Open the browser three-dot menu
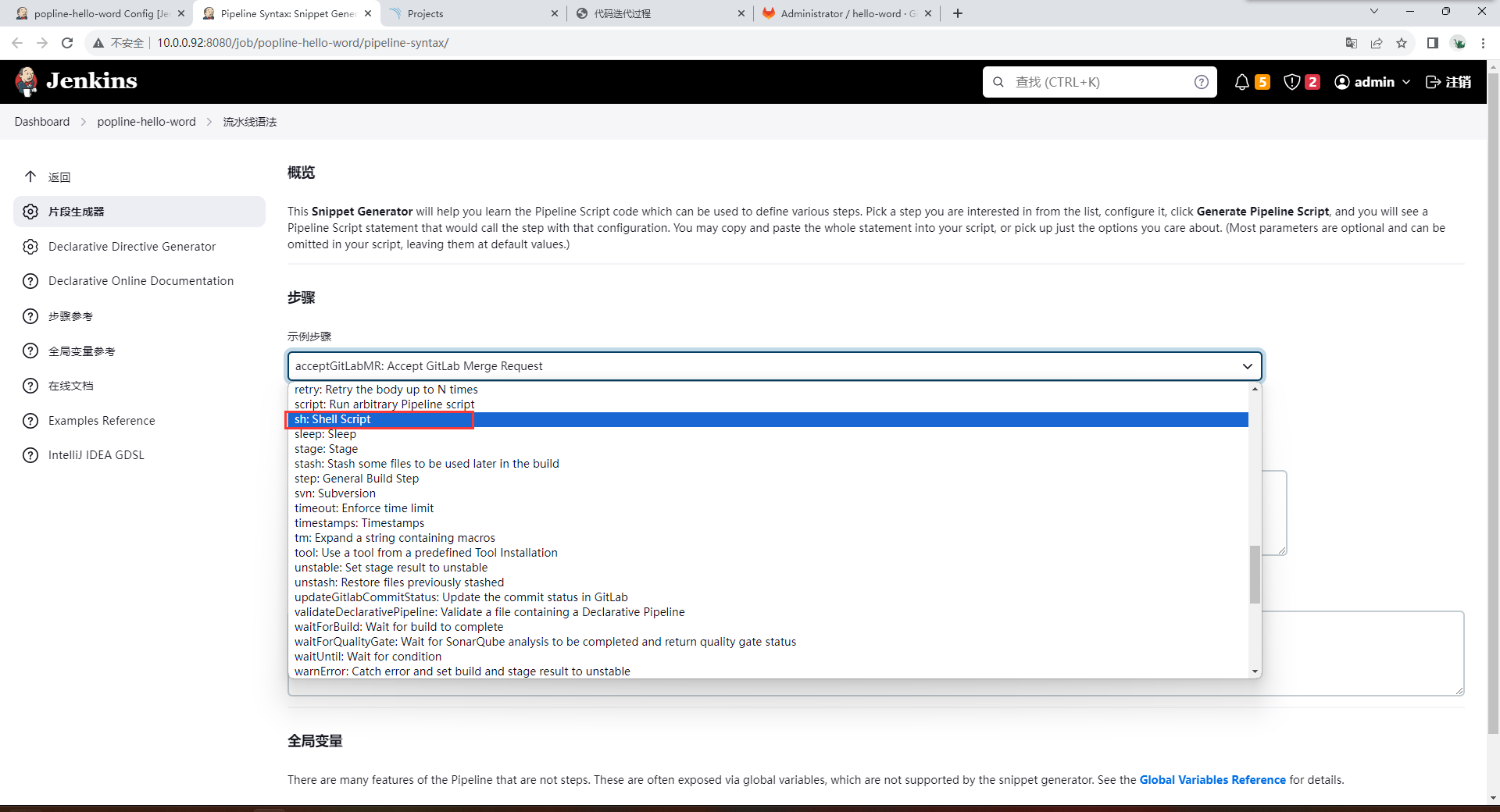Screen dimensions: 1500x812 tap(1483, 43)
